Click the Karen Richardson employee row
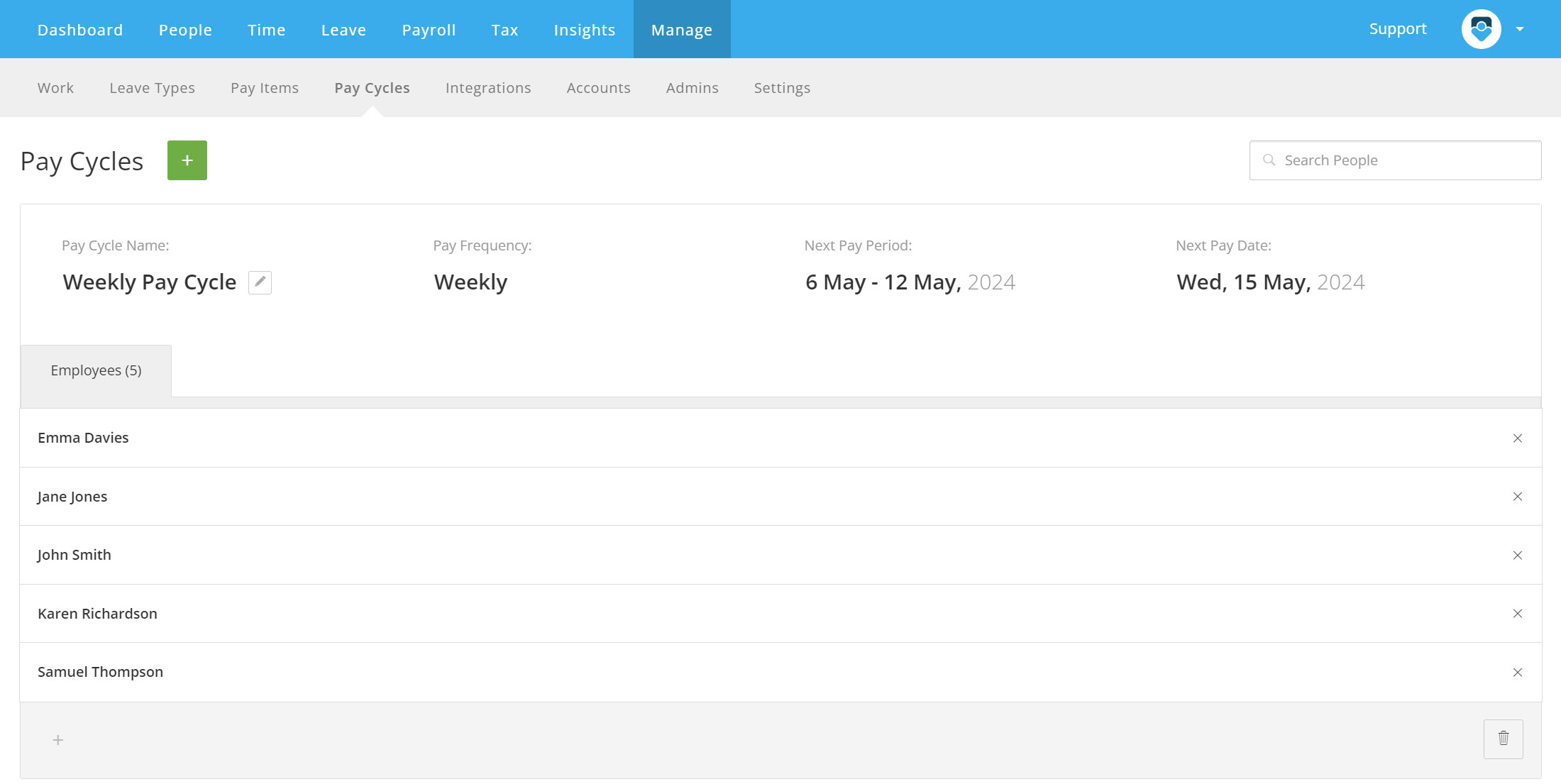 (780, 614)
